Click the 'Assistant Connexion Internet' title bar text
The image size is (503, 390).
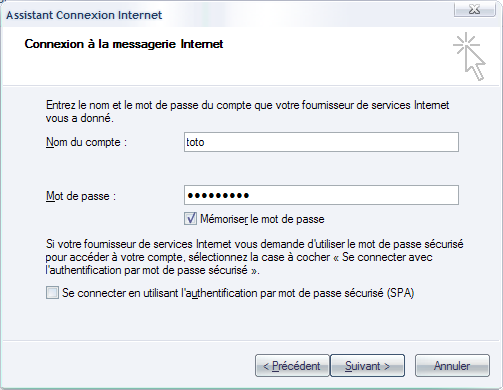pos(84,15)
